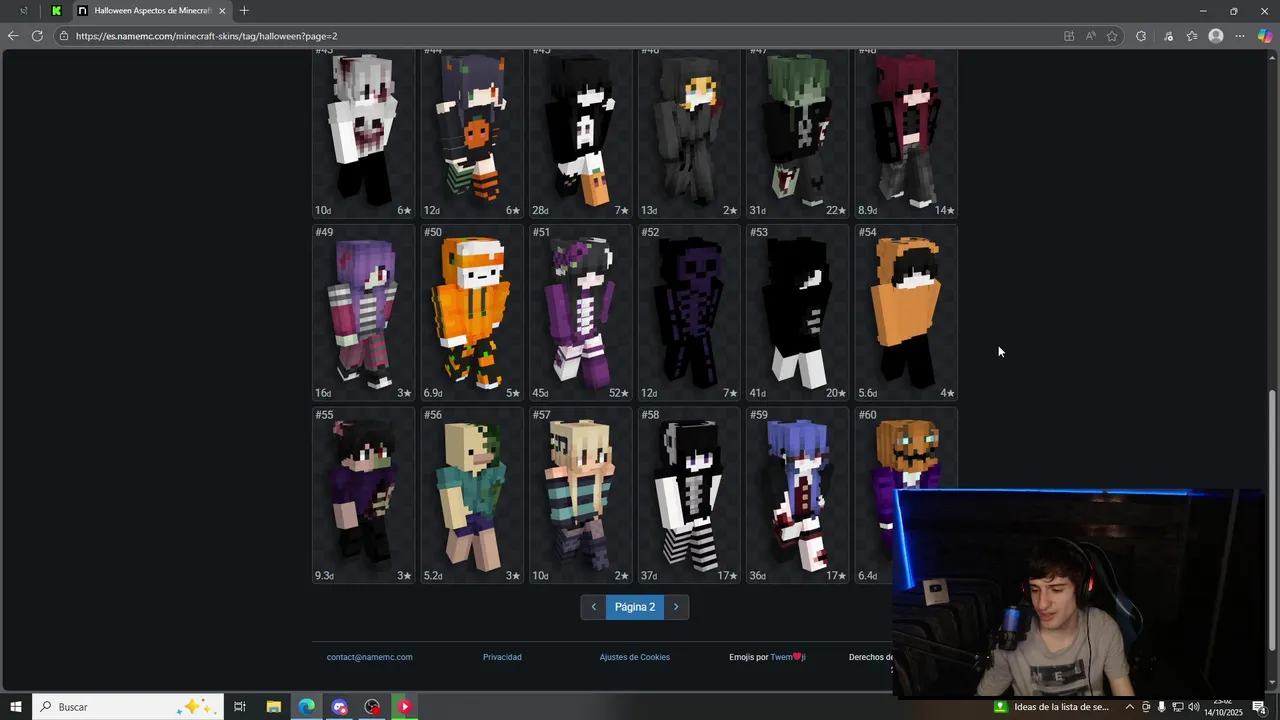Open Ajustes de Cookies footer link

[635, 657]
